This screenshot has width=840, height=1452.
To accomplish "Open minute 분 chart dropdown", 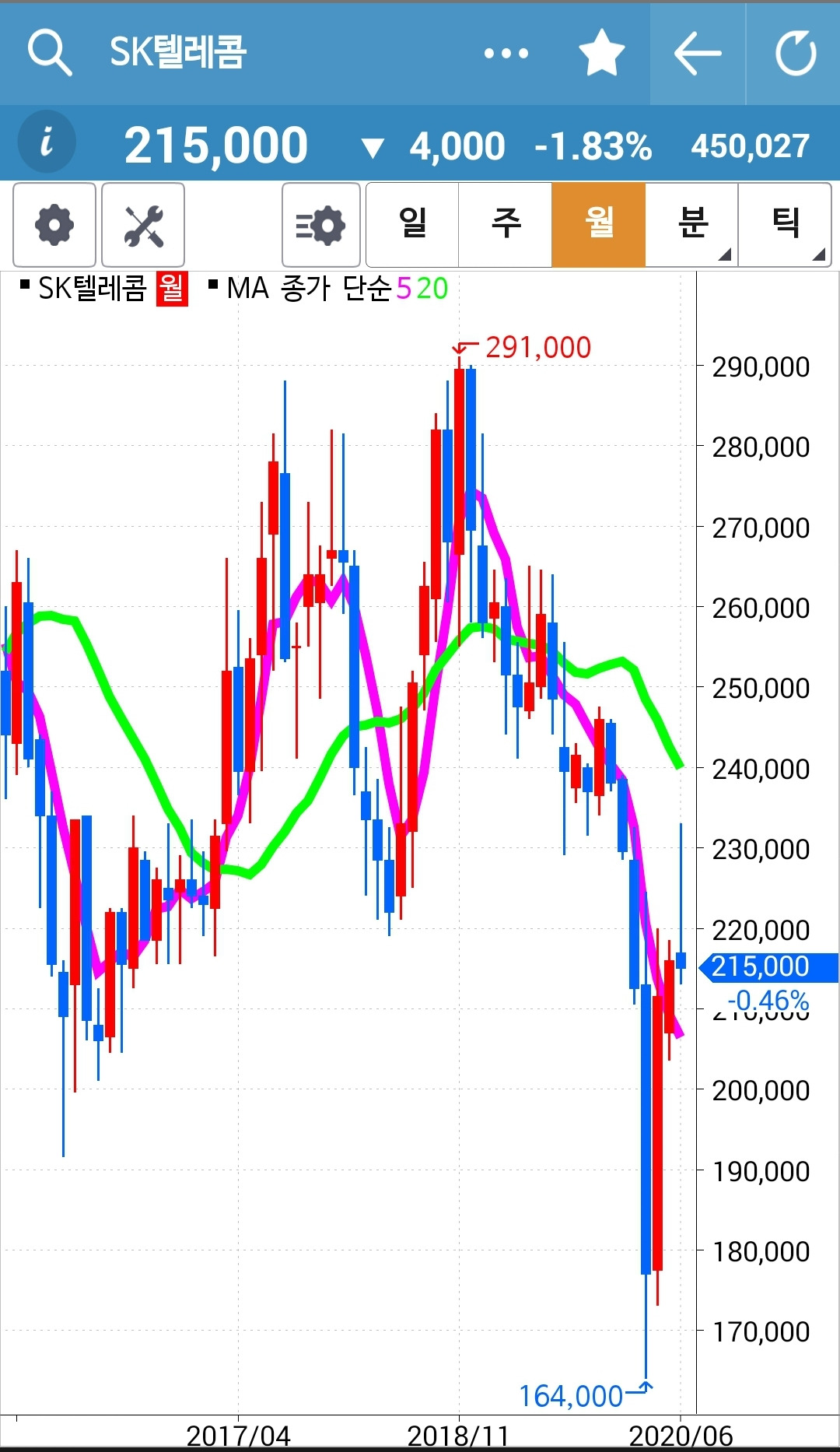I will click(x=691, y=225).
